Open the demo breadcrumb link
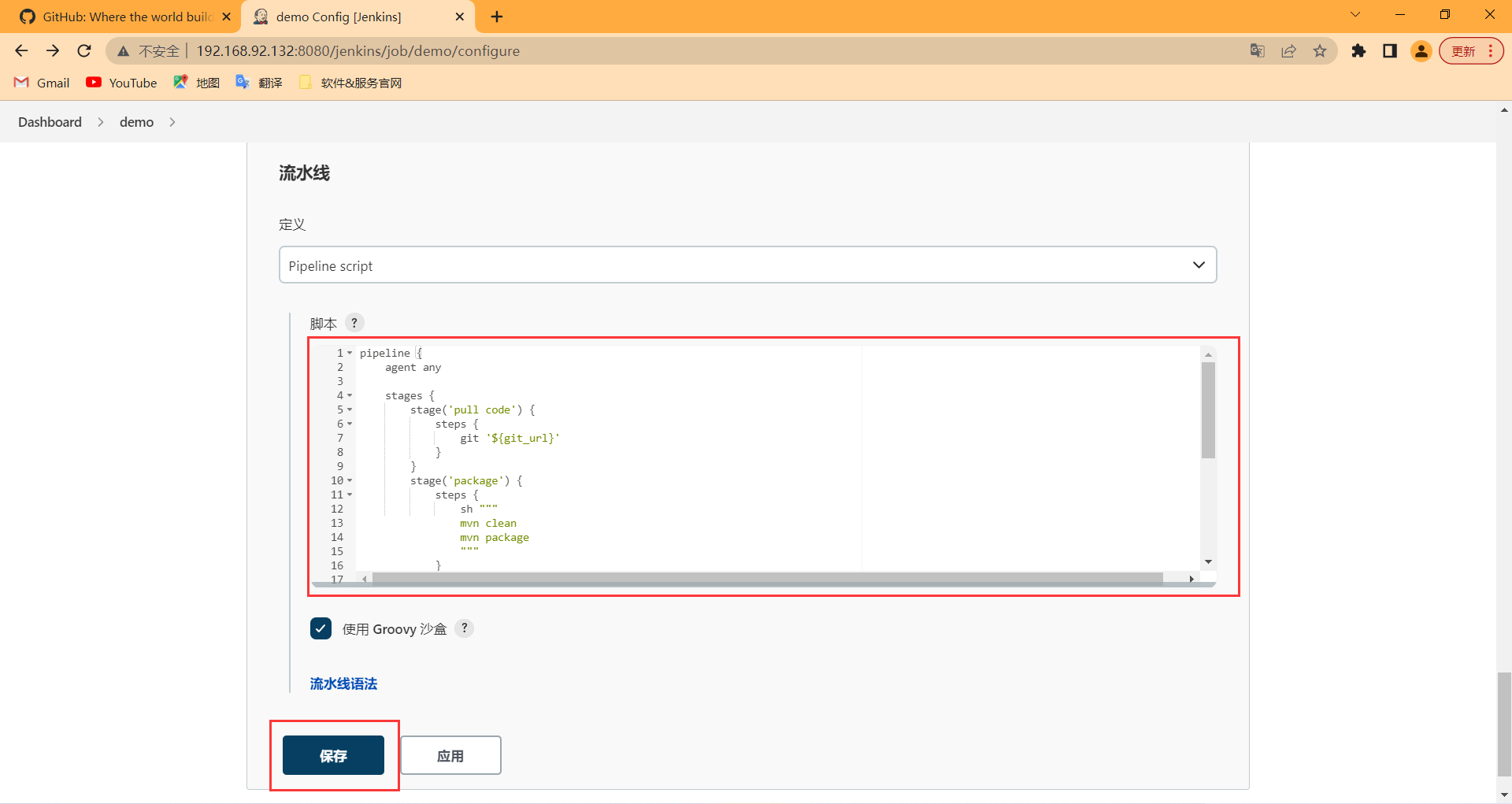The width and height of the screenshot is (1512, 804). tap(136, 122)
